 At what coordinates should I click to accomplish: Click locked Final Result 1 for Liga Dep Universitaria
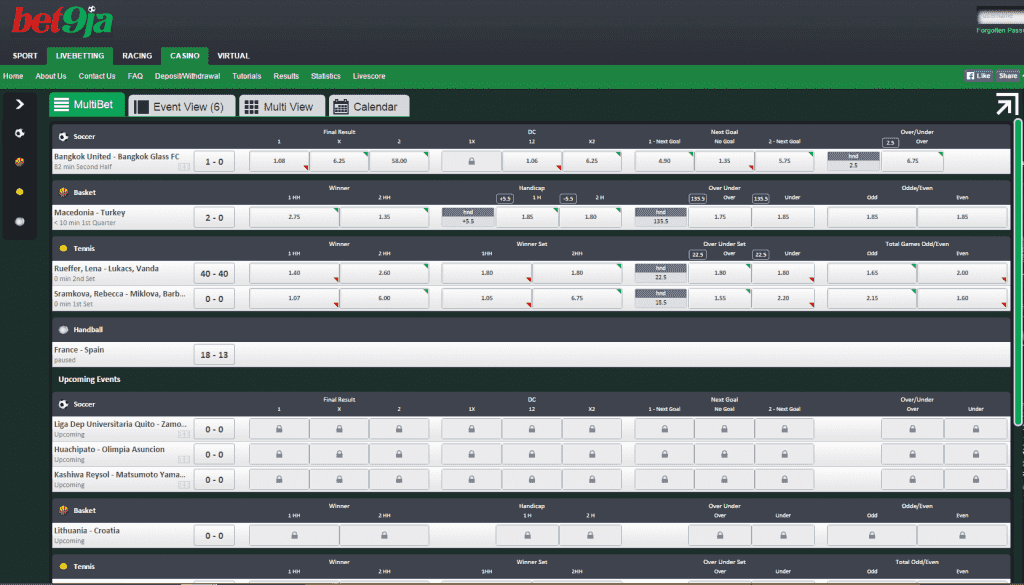coord(279,429)
